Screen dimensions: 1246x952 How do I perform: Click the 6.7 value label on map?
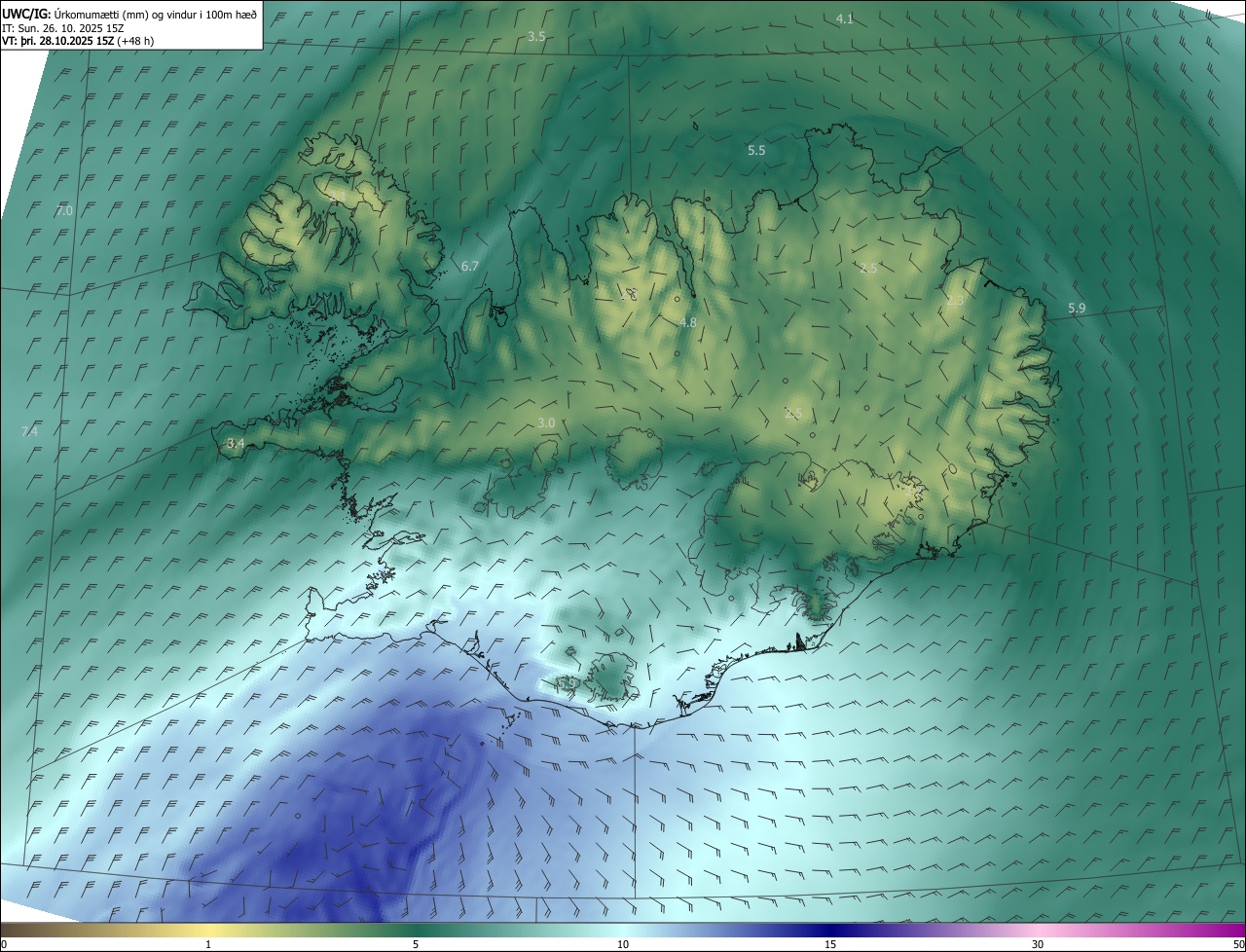point(470,266)
